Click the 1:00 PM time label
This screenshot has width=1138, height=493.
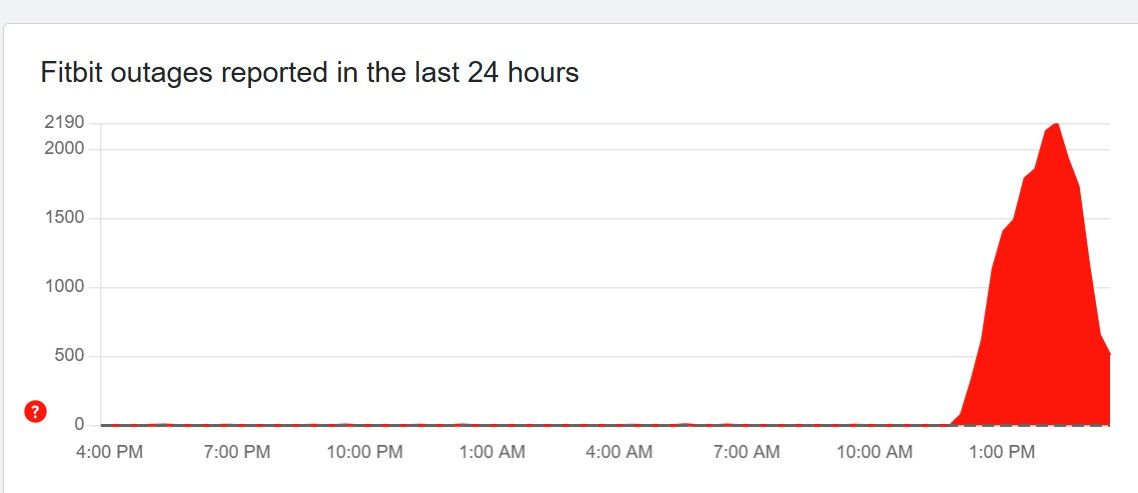click(1001, 453)
